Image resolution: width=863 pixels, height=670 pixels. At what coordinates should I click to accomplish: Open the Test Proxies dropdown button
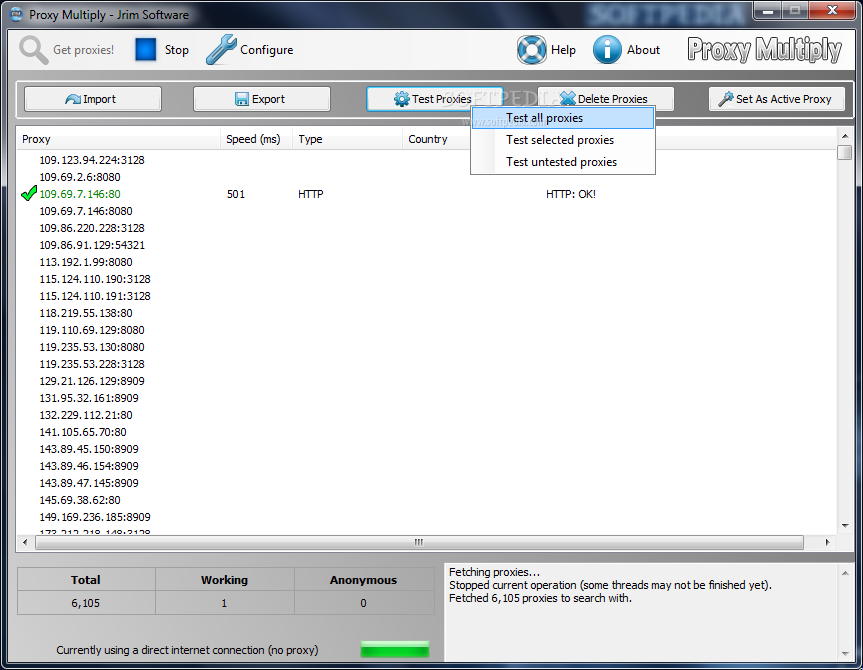point(434,99)
